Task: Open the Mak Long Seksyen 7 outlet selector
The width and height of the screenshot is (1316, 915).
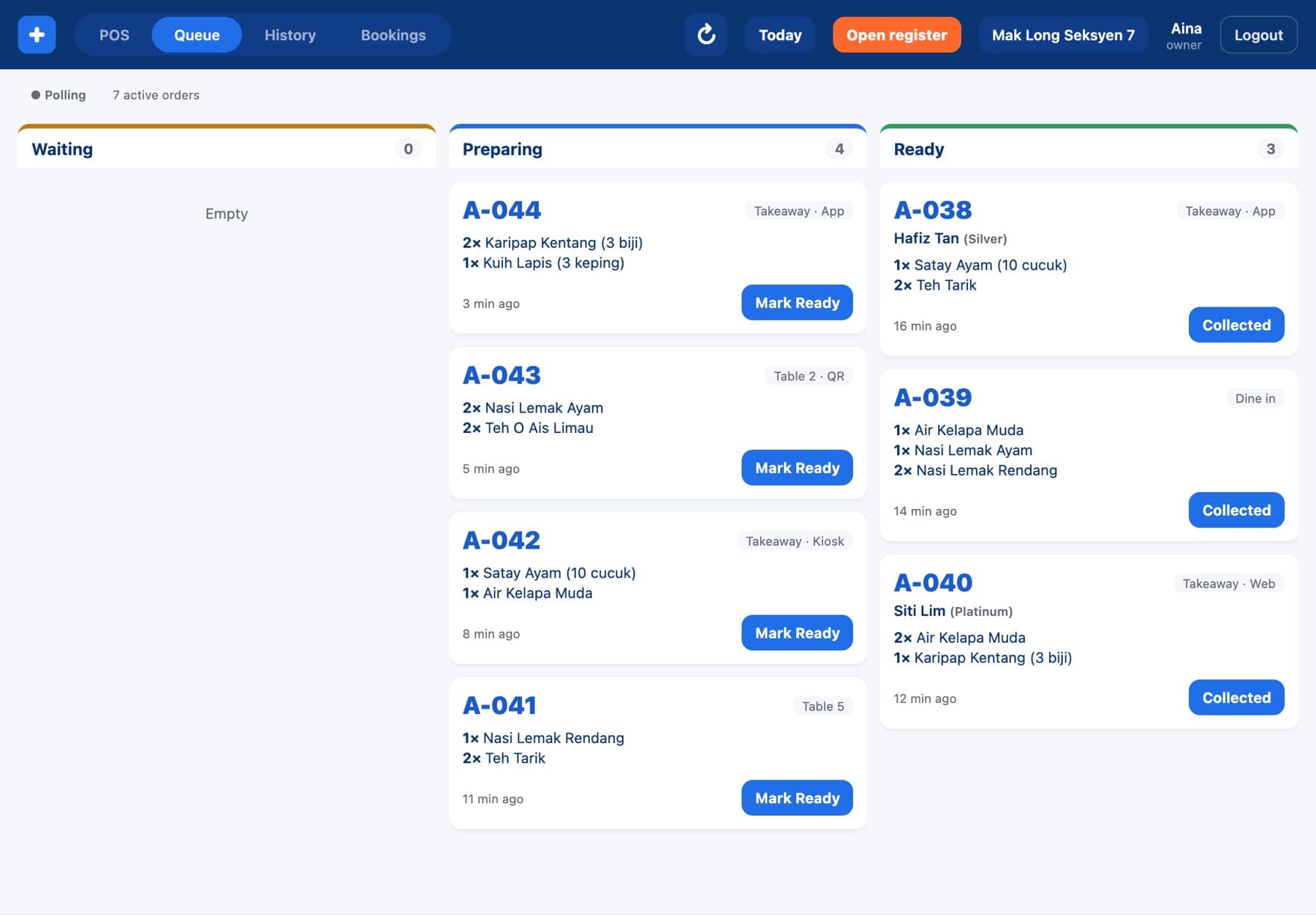Action: pyautogui.click(x=1063, y=35)
